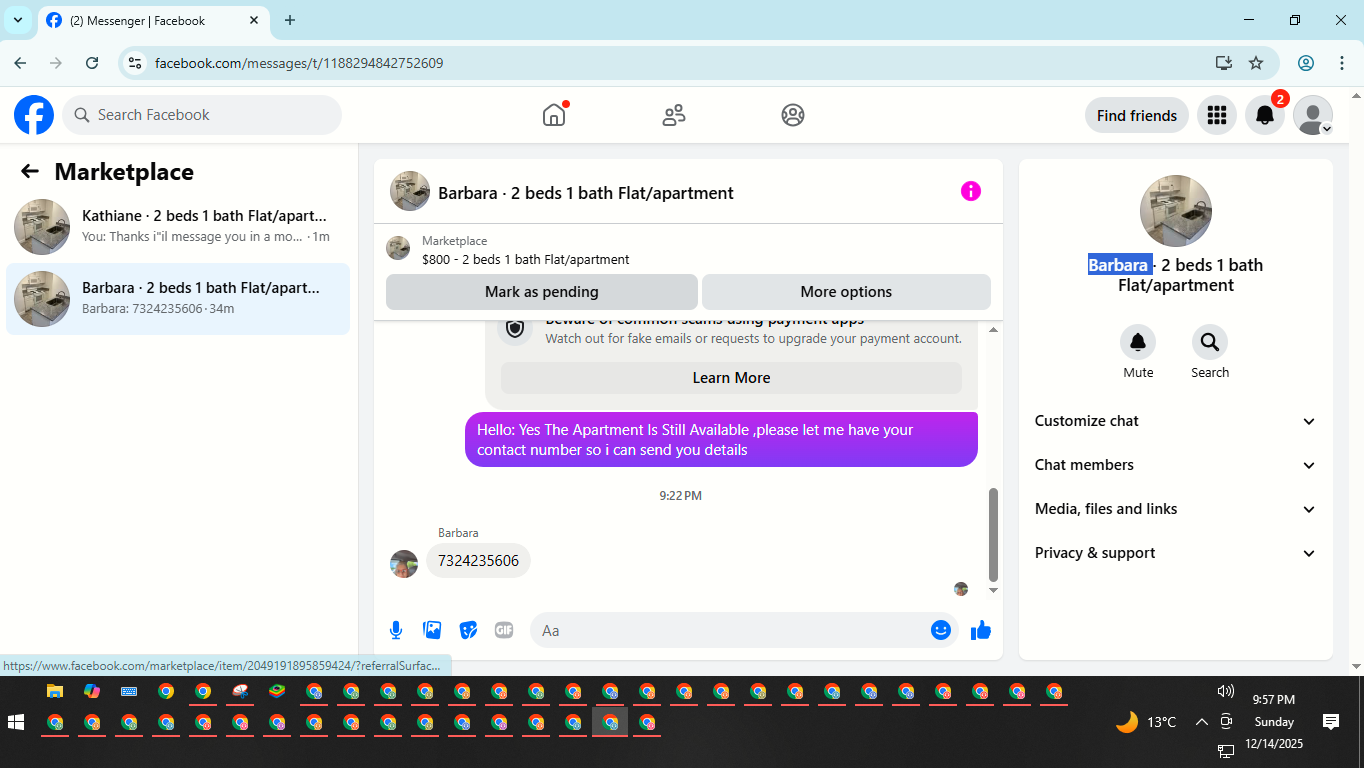Open the Chrome three-dot menu
Screen dimensions: 1364x768
click(1342, 63)
